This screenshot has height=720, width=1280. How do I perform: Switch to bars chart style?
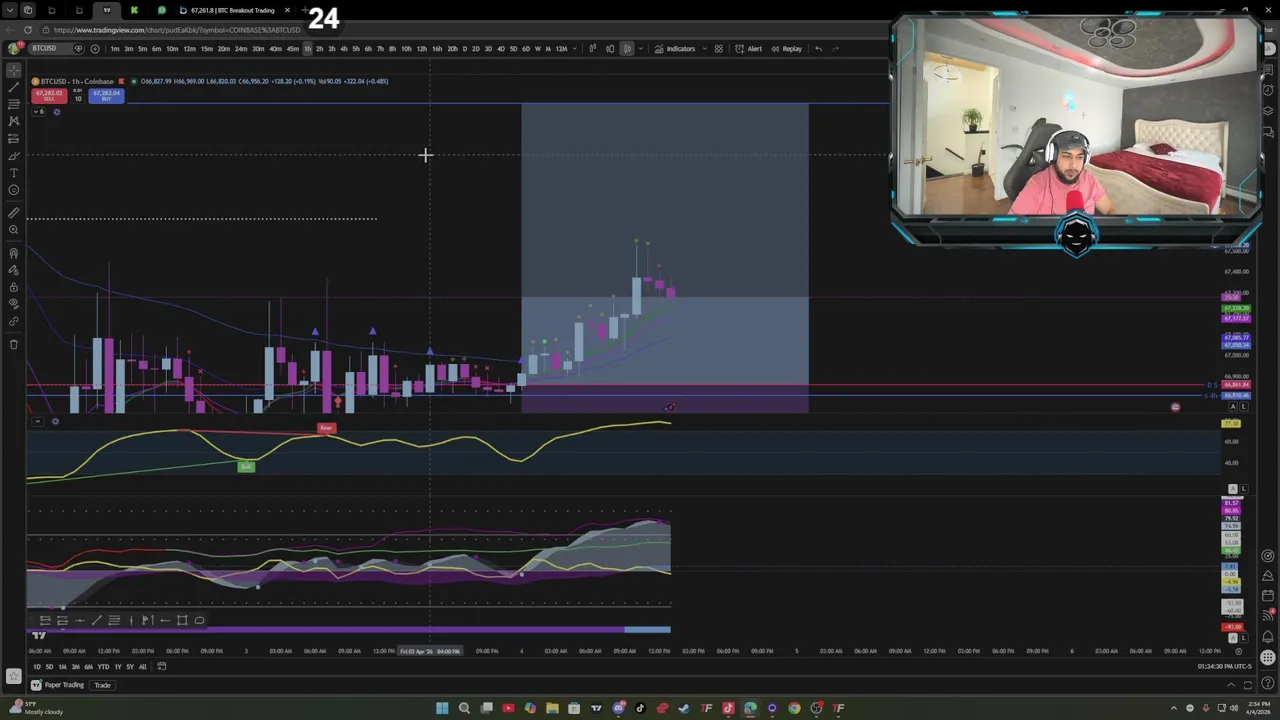pos(593,48)
